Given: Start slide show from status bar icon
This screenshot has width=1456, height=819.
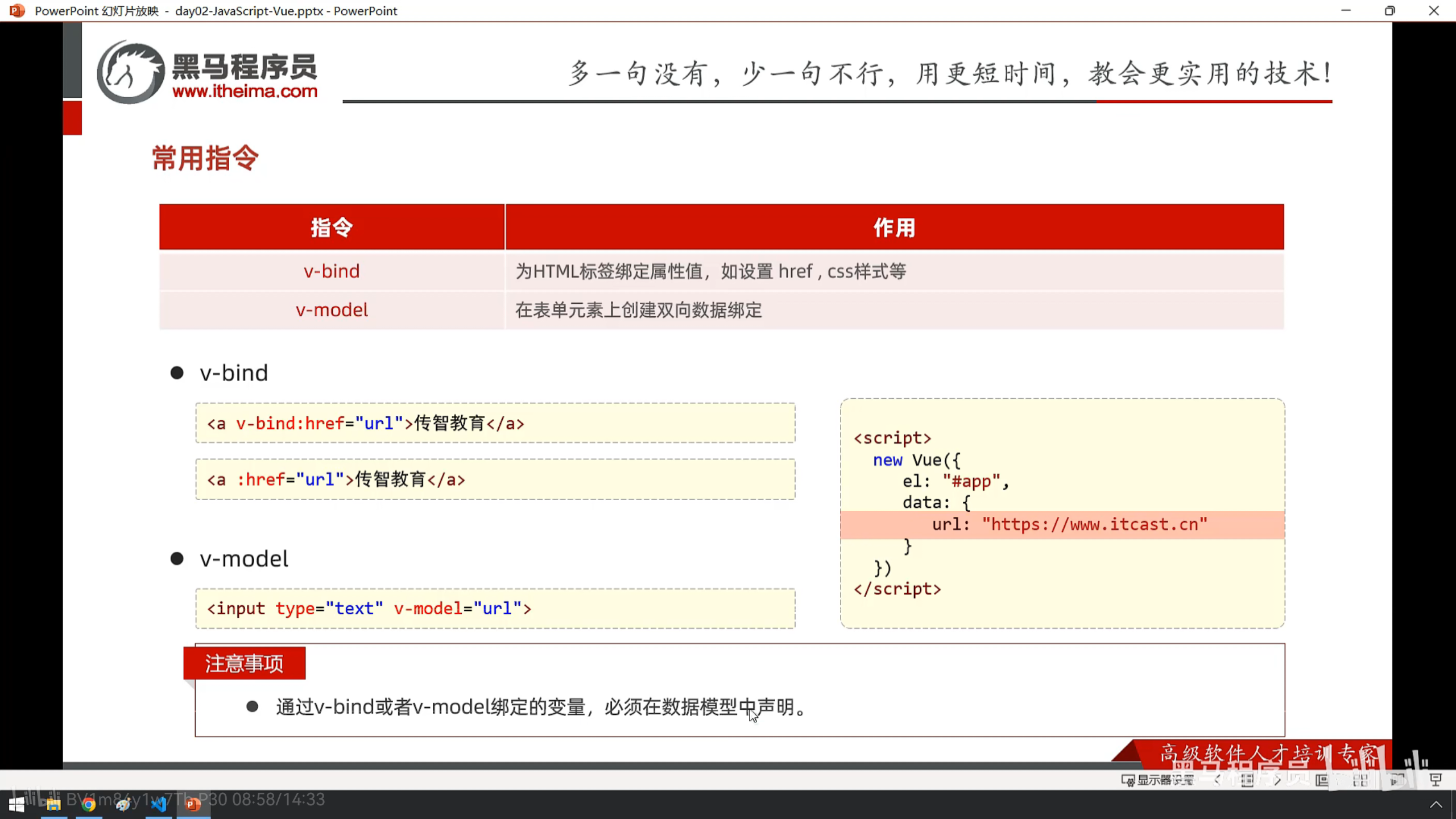Looking at the screenshot, I should click(x=1436, y=780).
